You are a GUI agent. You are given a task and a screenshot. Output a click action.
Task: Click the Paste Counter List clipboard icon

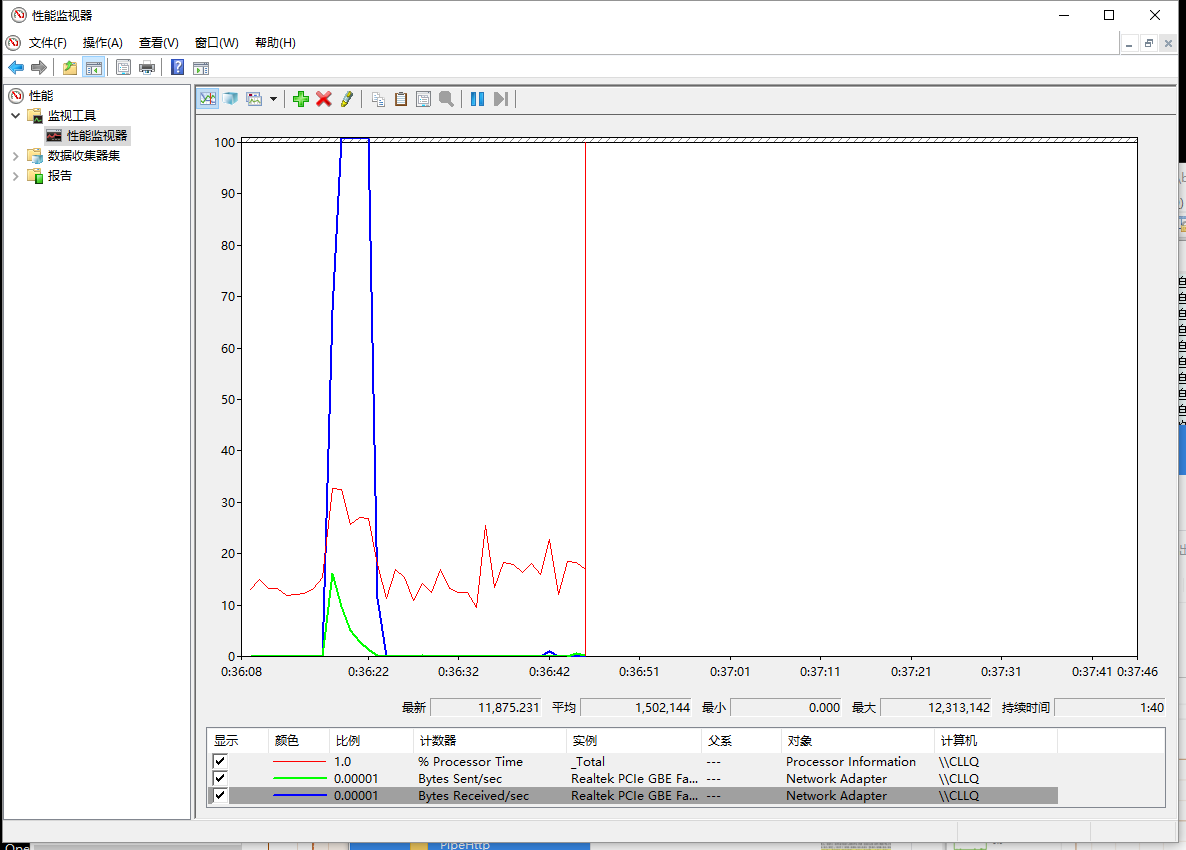(401, 98)
